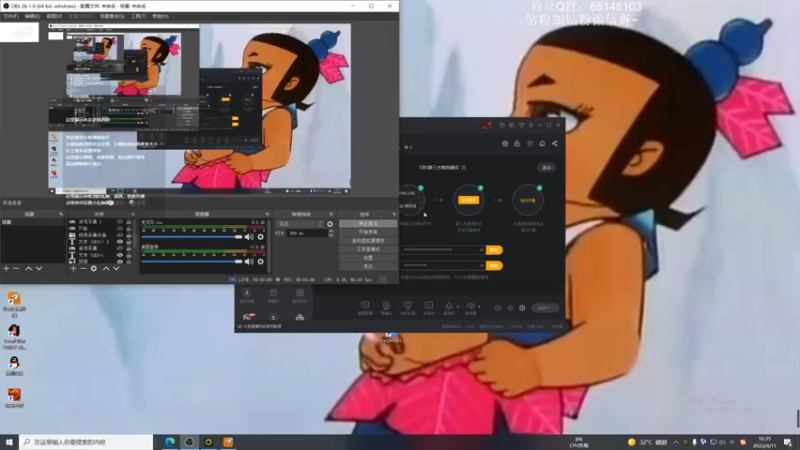Pop out the 场景 dock panel
Viewport: 800px width, 450px height.
(61, 214)
